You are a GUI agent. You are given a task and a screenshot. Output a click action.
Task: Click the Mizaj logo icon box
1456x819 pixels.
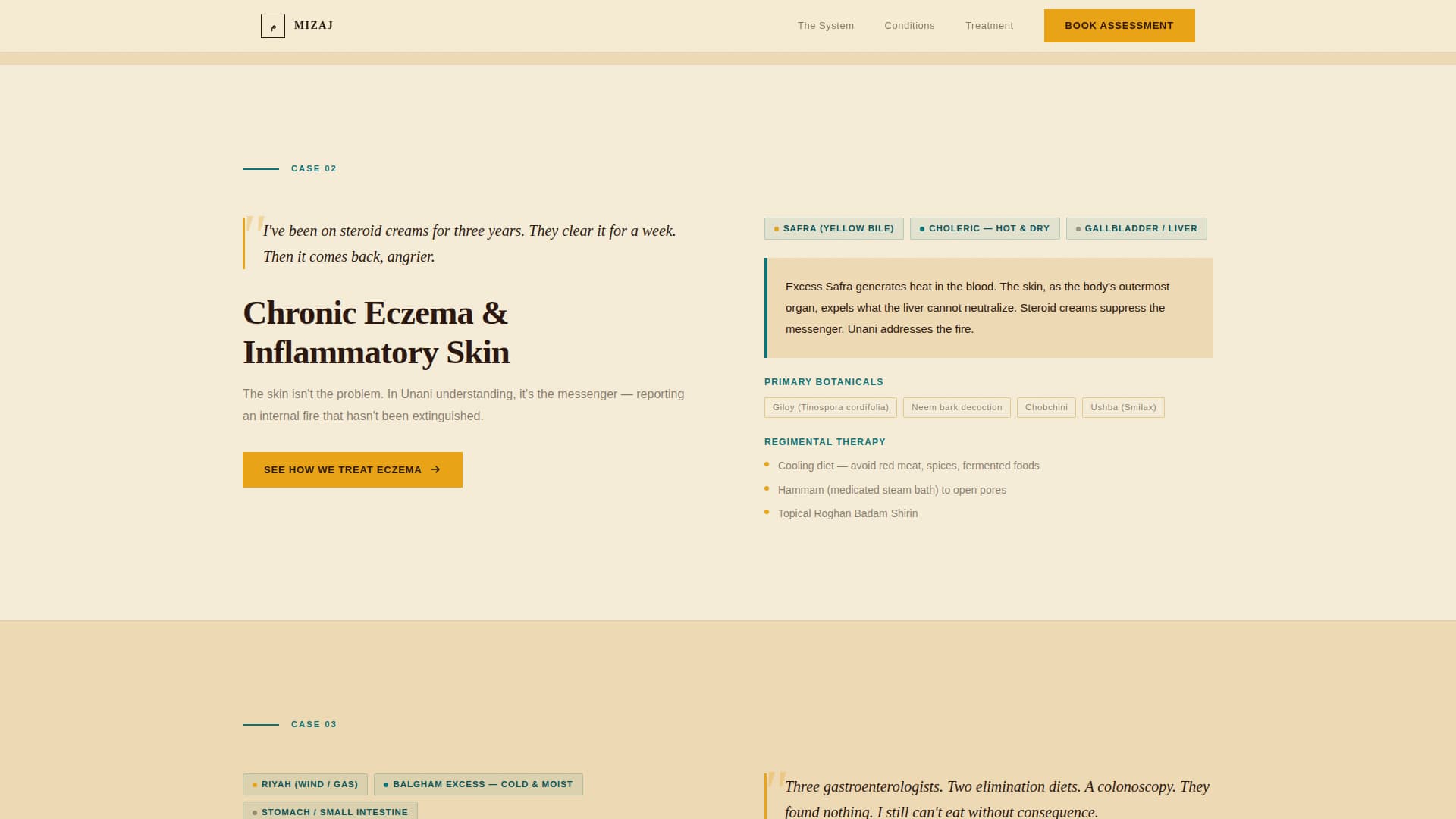point(273,26)
